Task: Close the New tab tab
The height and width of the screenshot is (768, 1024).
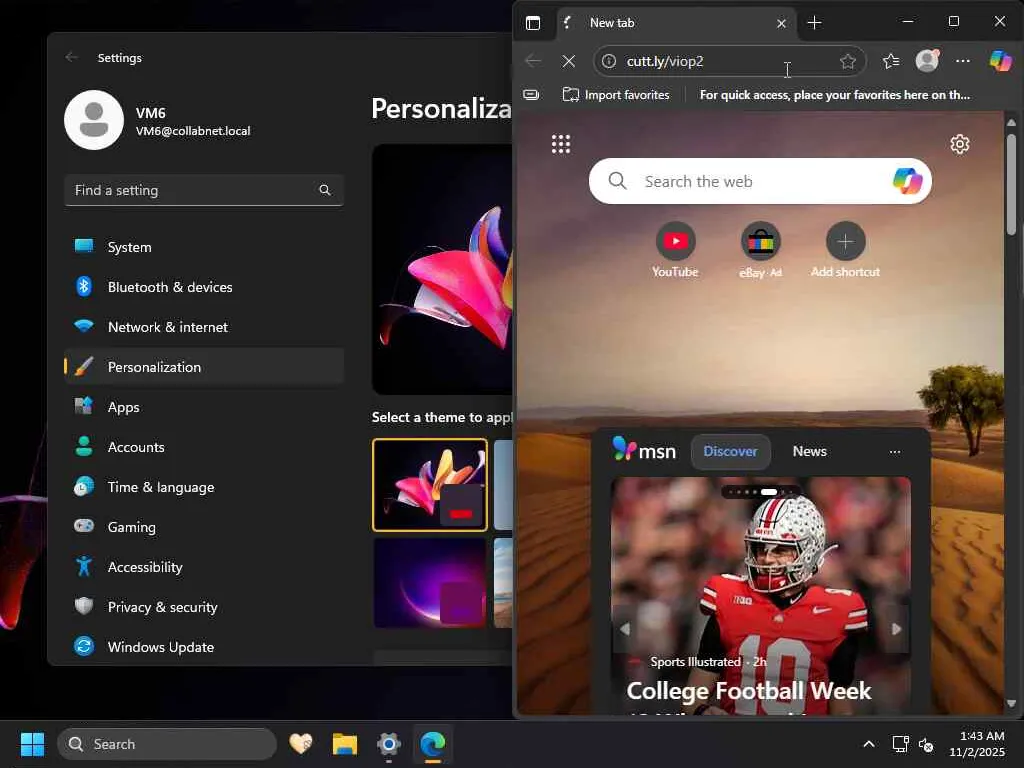Action: [x=781, y=24]
